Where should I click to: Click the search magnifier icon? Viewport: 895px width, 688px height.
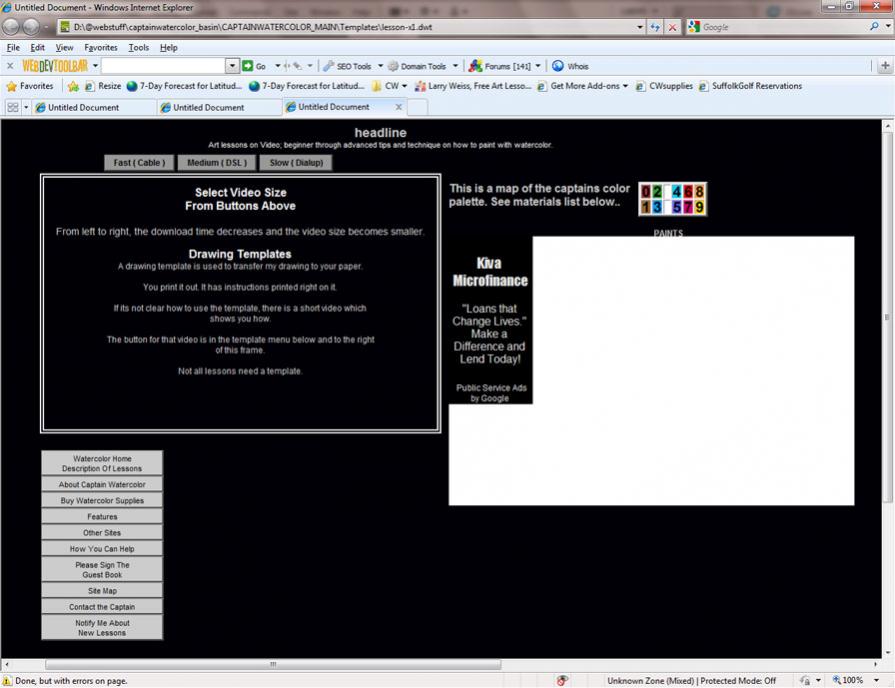point(874,26)
